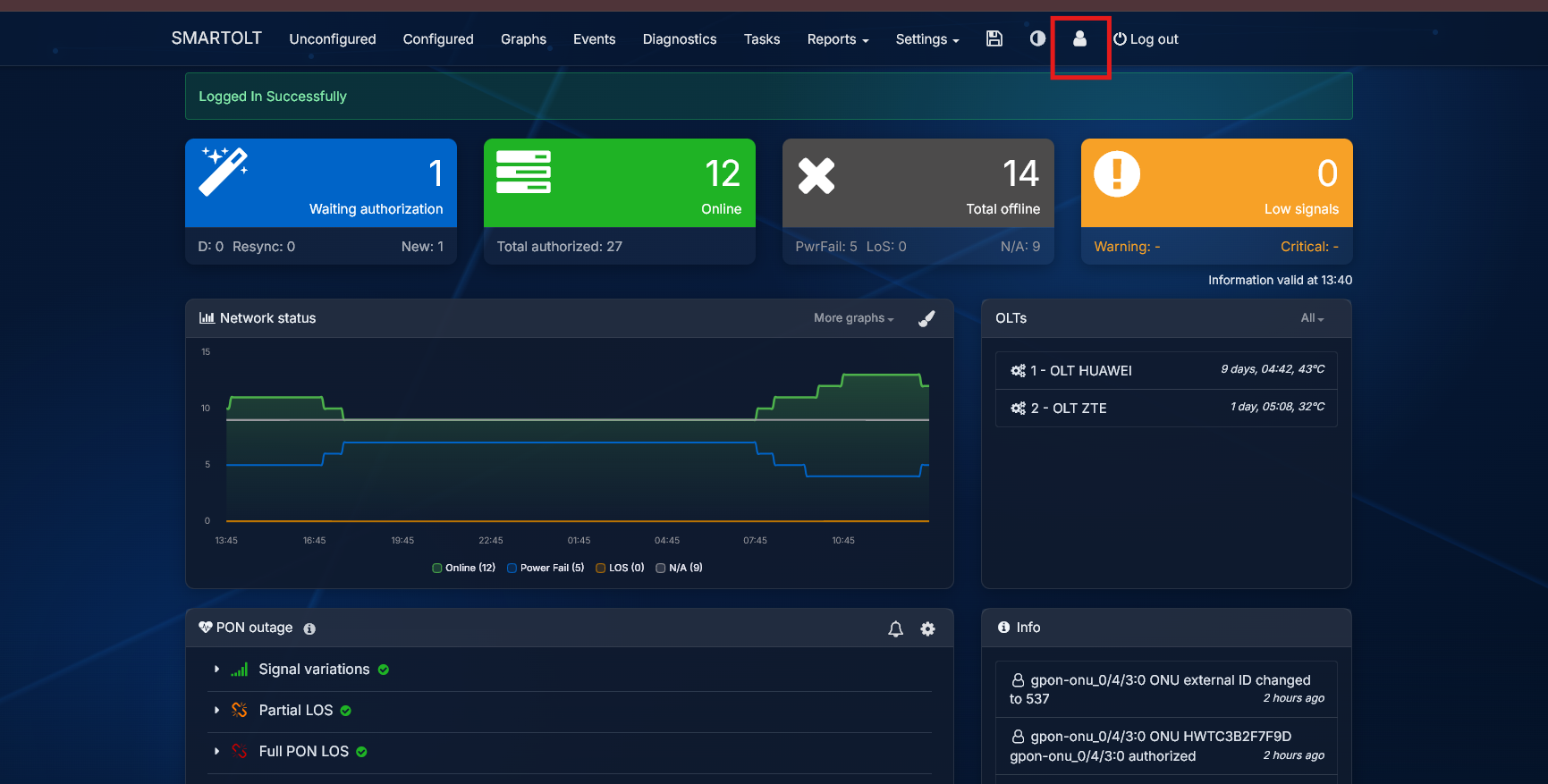Viewport: 1548px width, 784px height.
Task: Click "PwrFail: 5" text
Action: 826,247
